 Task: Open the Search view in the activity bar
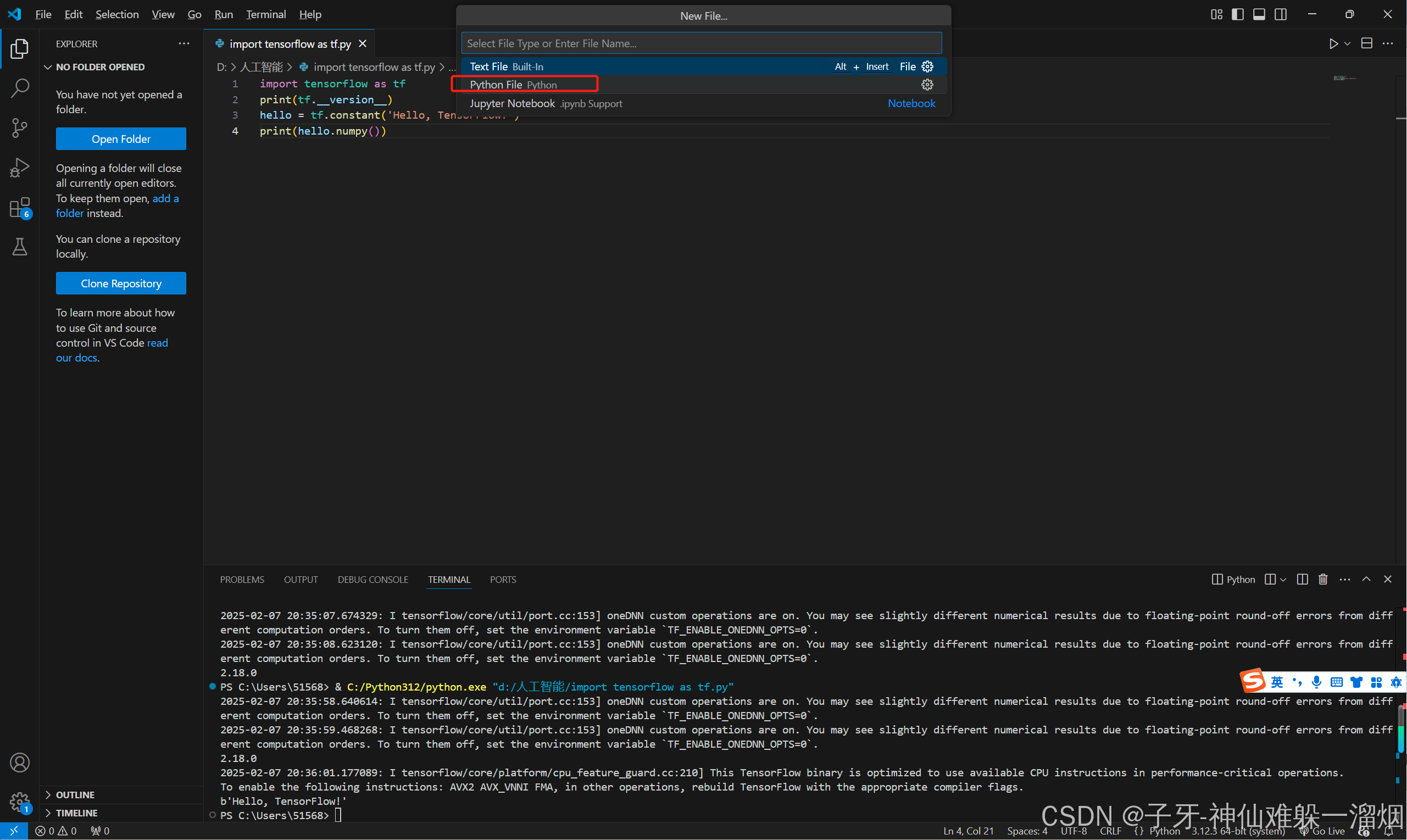pyautogui.click(x=20, y=88)
